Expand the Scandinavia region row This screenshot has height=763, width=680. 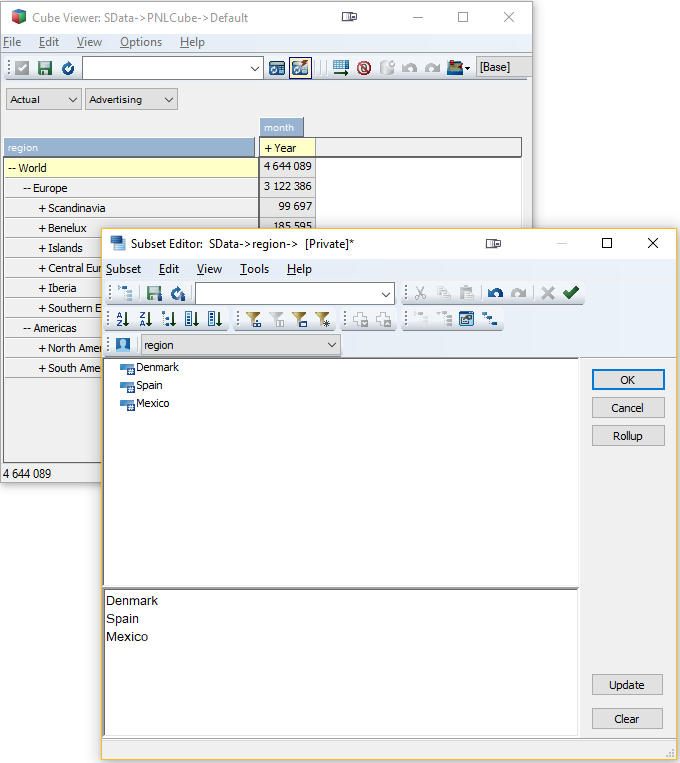click(x=42, y=208)
